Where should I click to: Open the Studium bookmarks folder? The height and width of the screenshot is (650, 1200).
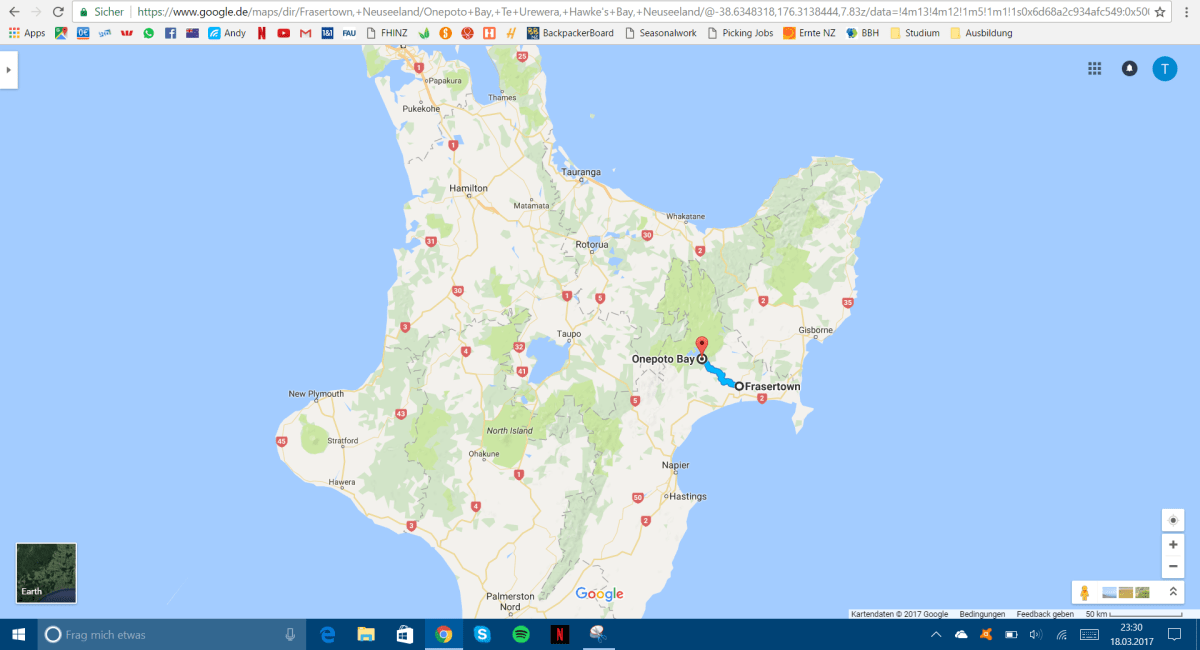914,33
